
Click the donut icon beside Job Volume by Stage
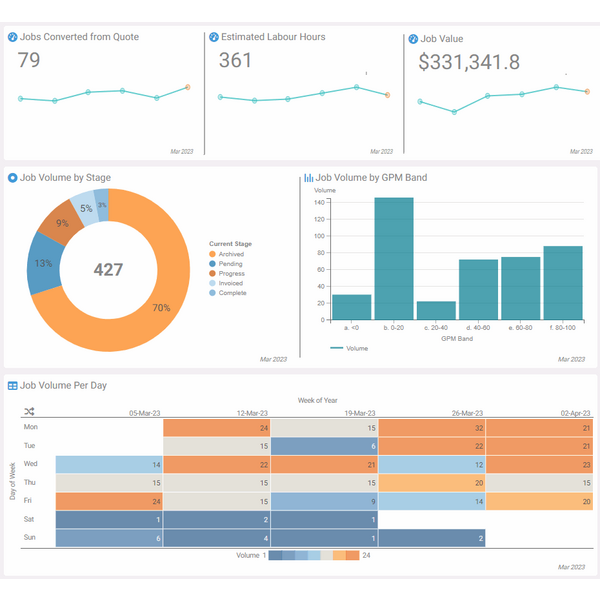[12, 178]
